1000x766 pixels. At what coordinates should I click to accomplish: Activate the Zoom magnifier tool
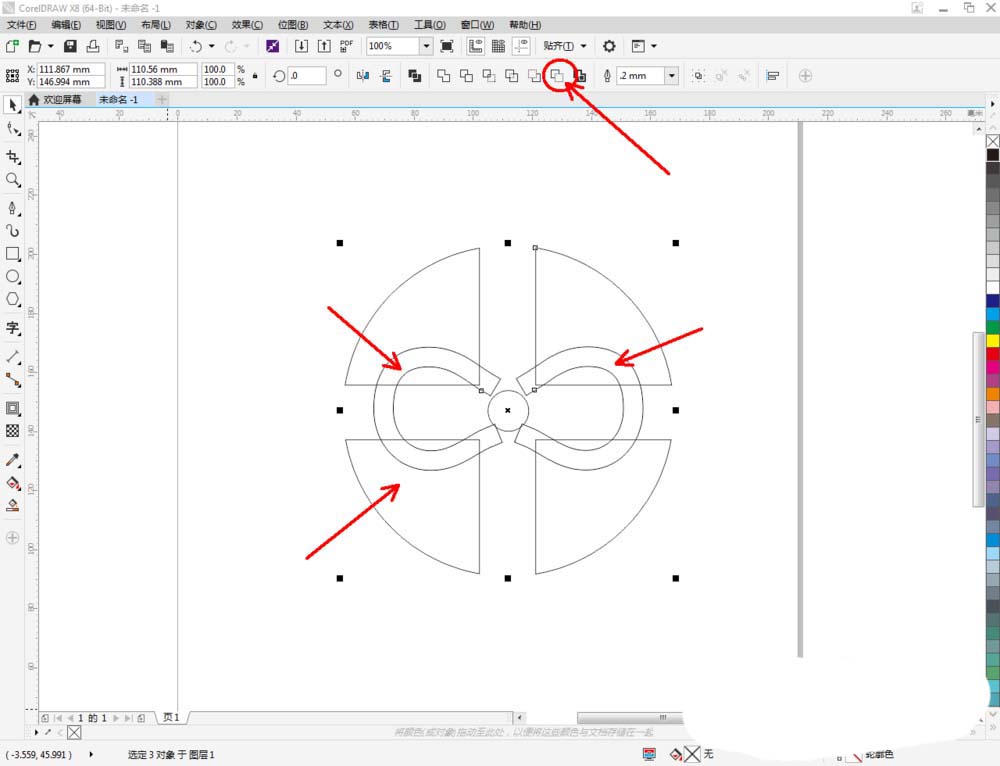pyautogui.click(x=12, y=180)
